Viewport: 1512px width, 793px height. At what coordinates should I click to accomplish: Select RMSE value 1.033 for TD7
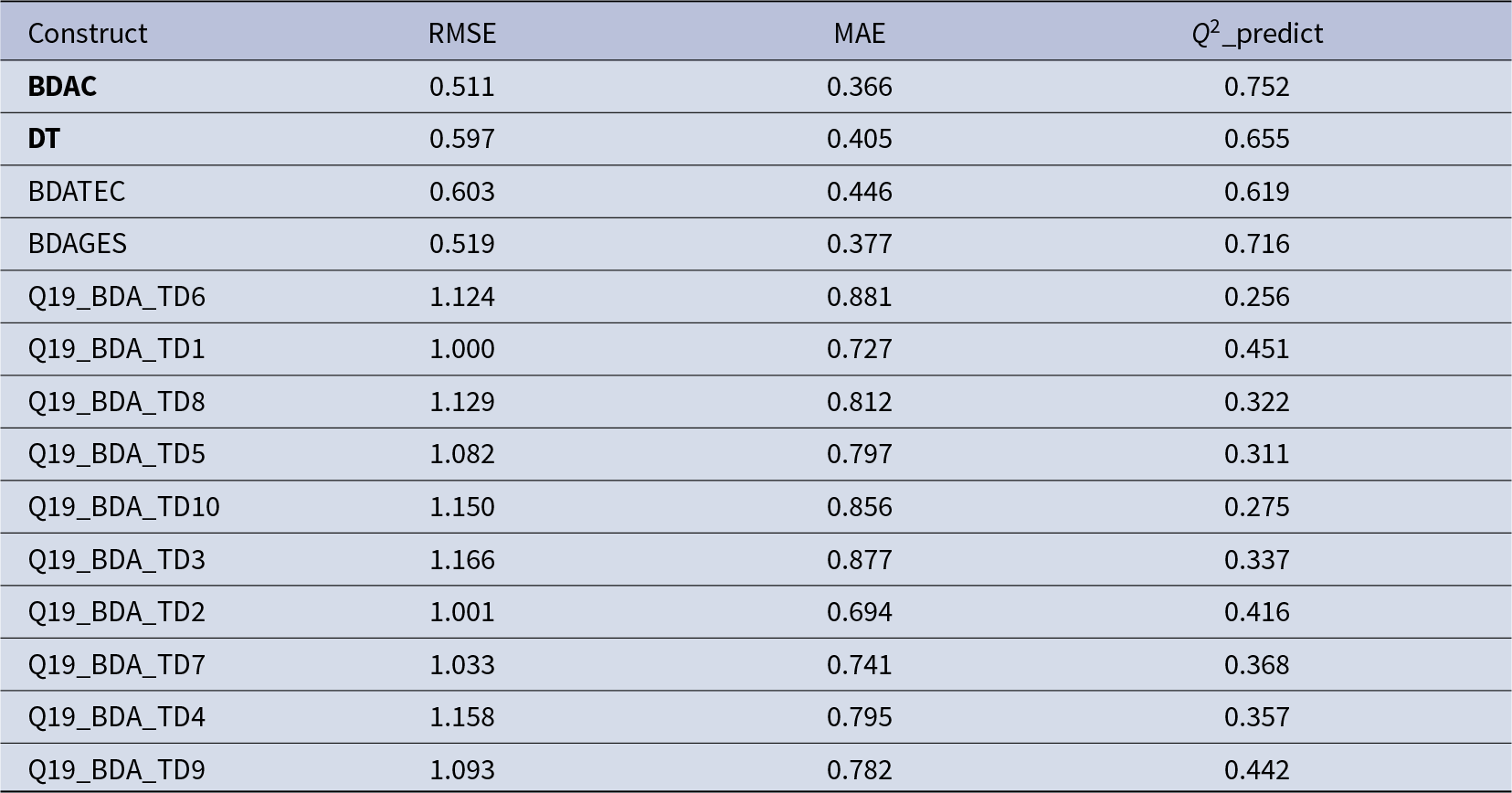coord(462,664)
